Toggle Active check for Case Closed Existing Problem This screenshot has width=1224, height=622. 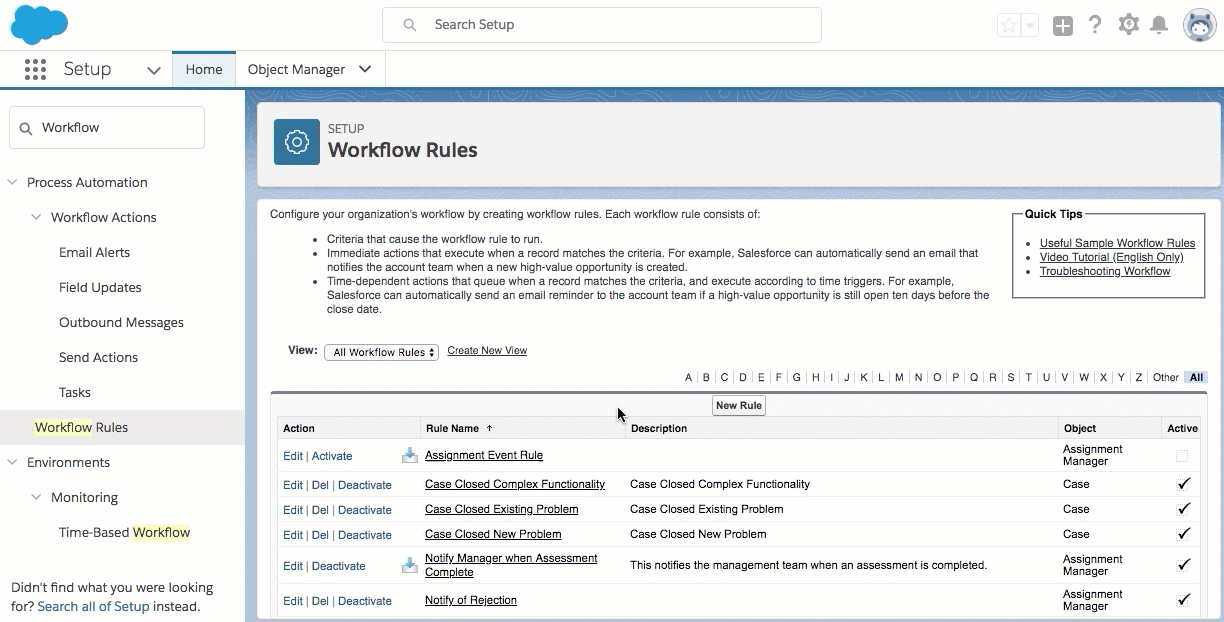tap(1184, 508)
